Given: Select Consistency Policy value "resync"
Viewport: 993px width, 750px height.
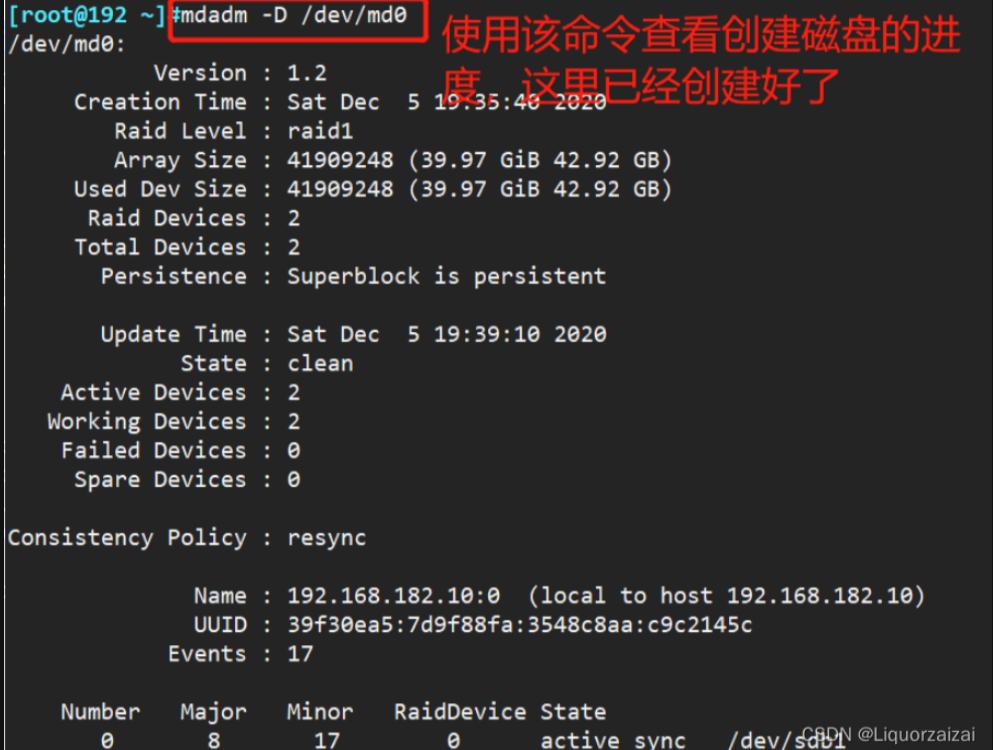Looking at the screenshot, I should tap(327, 538).
